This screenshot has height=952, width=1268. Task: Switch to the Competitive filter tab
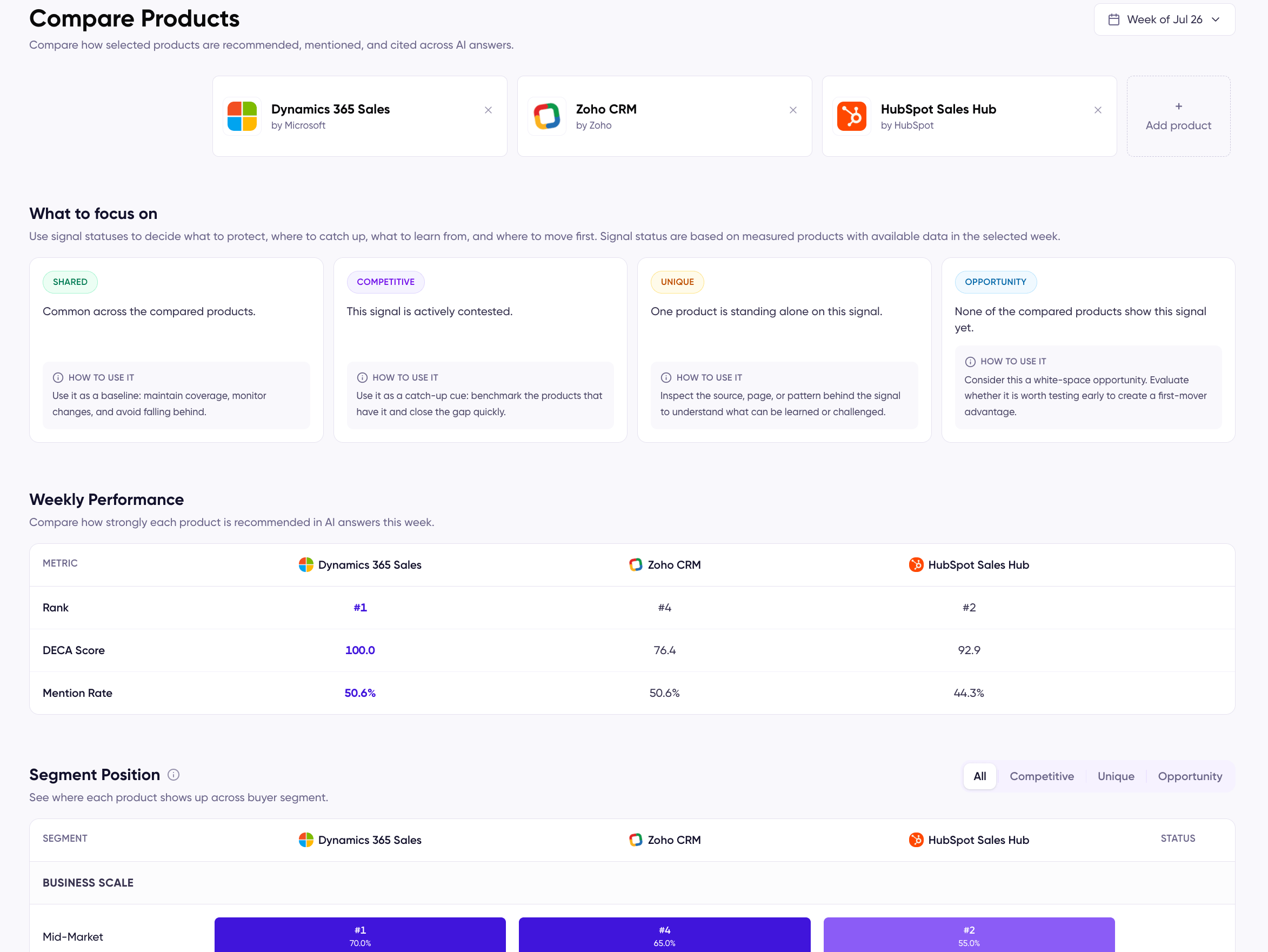pyautogui.click(x=1042, y=776)
